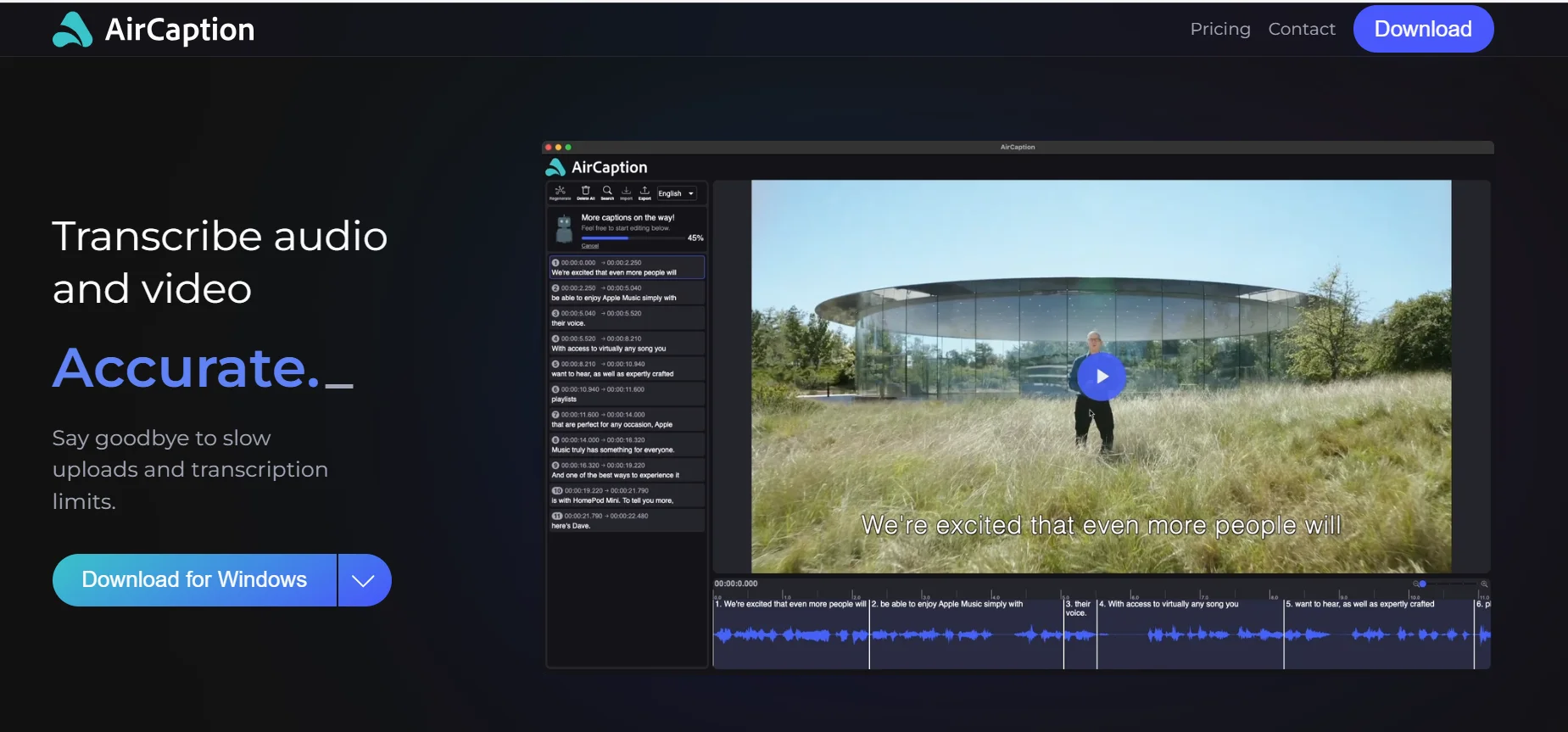Image resolution: width=1568 pixels, height=732 pixels.
Task: Adjust the timeline zoom slider
Action: 1424,584
